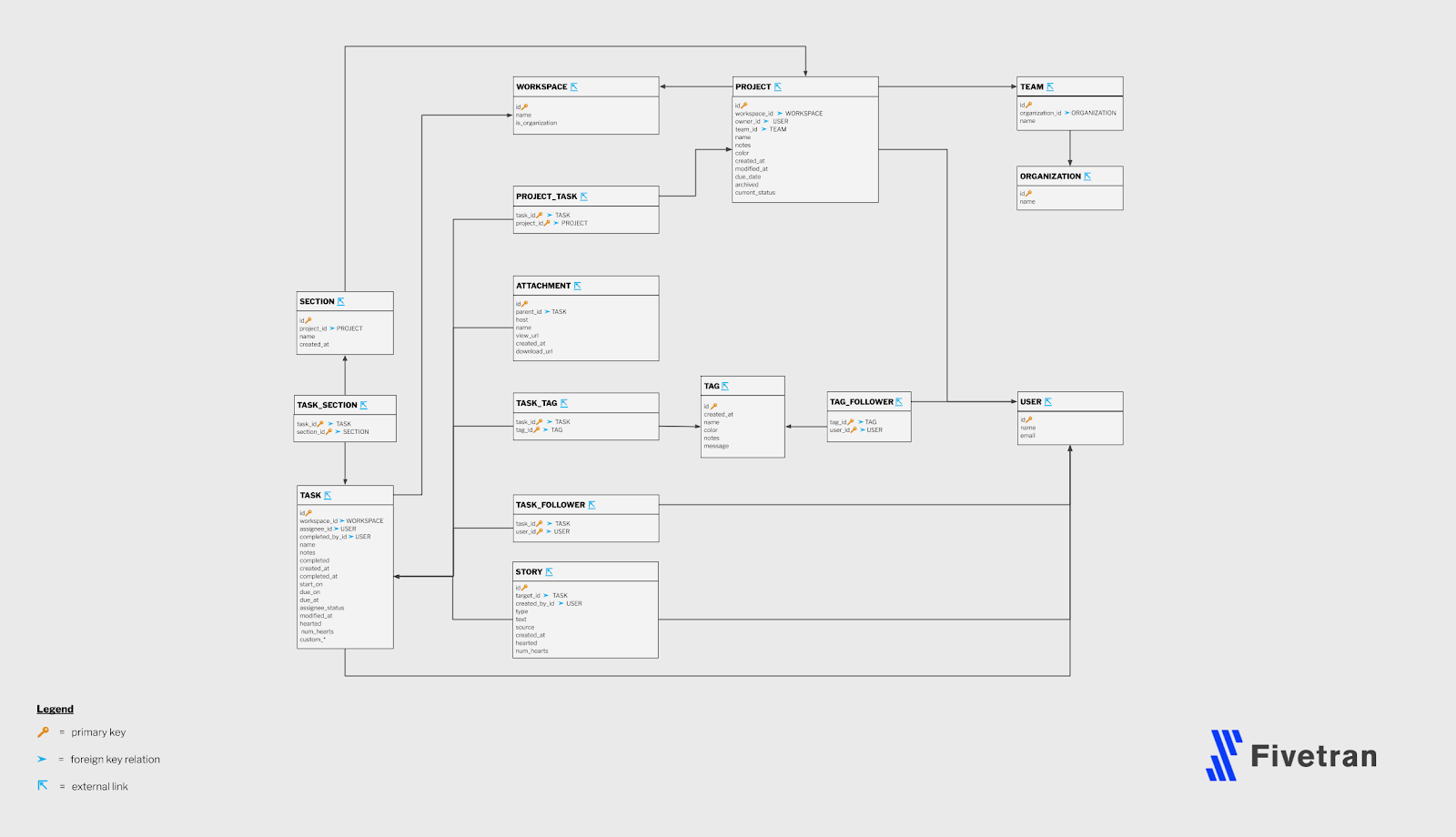
Task: Open the WORKSPACE table external link icon
Action: click(x=574, y=87)
